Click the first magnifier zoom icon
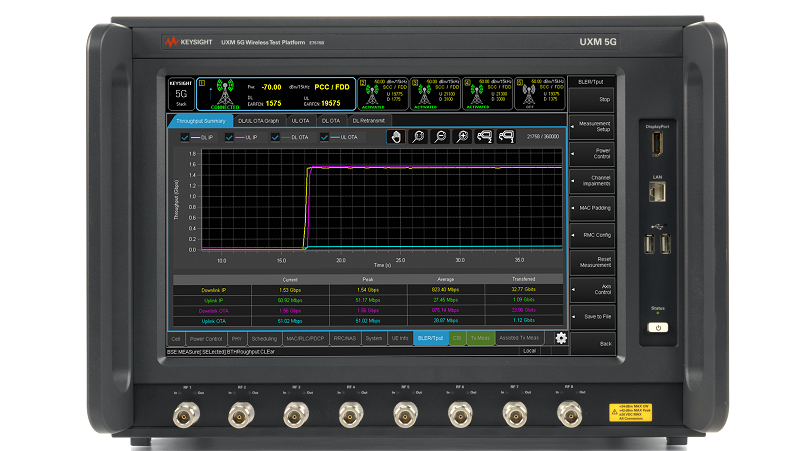800x451 pixels. click(x=418, y=137)
